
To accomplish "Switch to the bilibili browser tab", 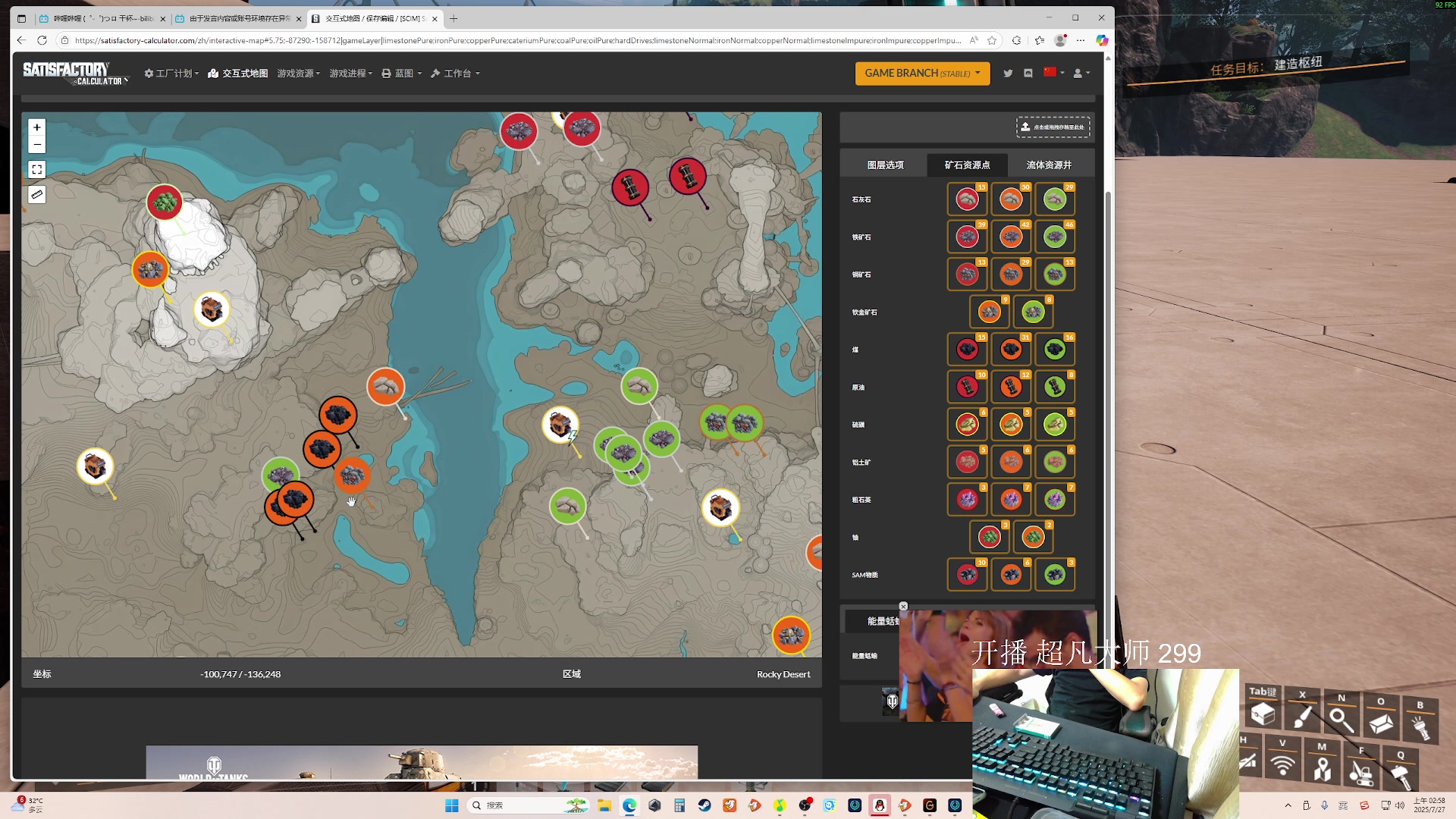I will tap(102, 18).
